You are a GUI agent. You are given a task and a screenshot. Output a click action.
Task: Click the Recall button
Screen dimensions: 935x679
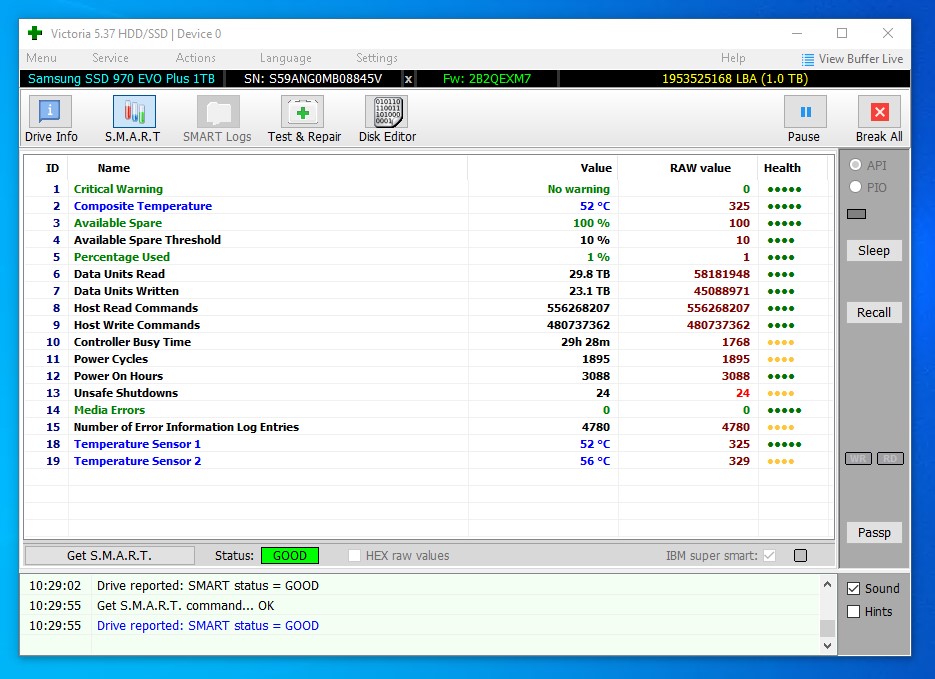coord(874,312)
